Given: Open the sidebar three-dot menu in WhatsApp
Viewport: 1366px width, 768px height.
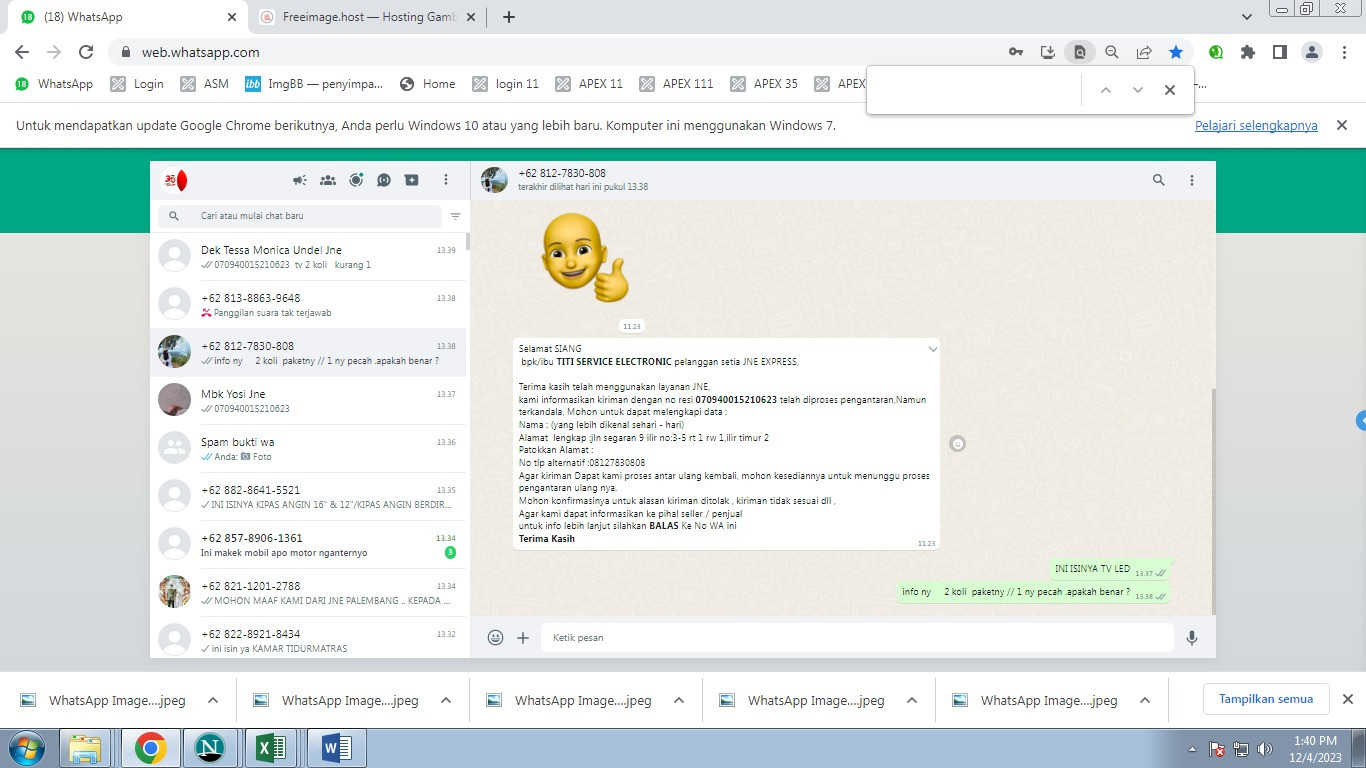Looking at the screenshot, I should [x=446, y=181].
